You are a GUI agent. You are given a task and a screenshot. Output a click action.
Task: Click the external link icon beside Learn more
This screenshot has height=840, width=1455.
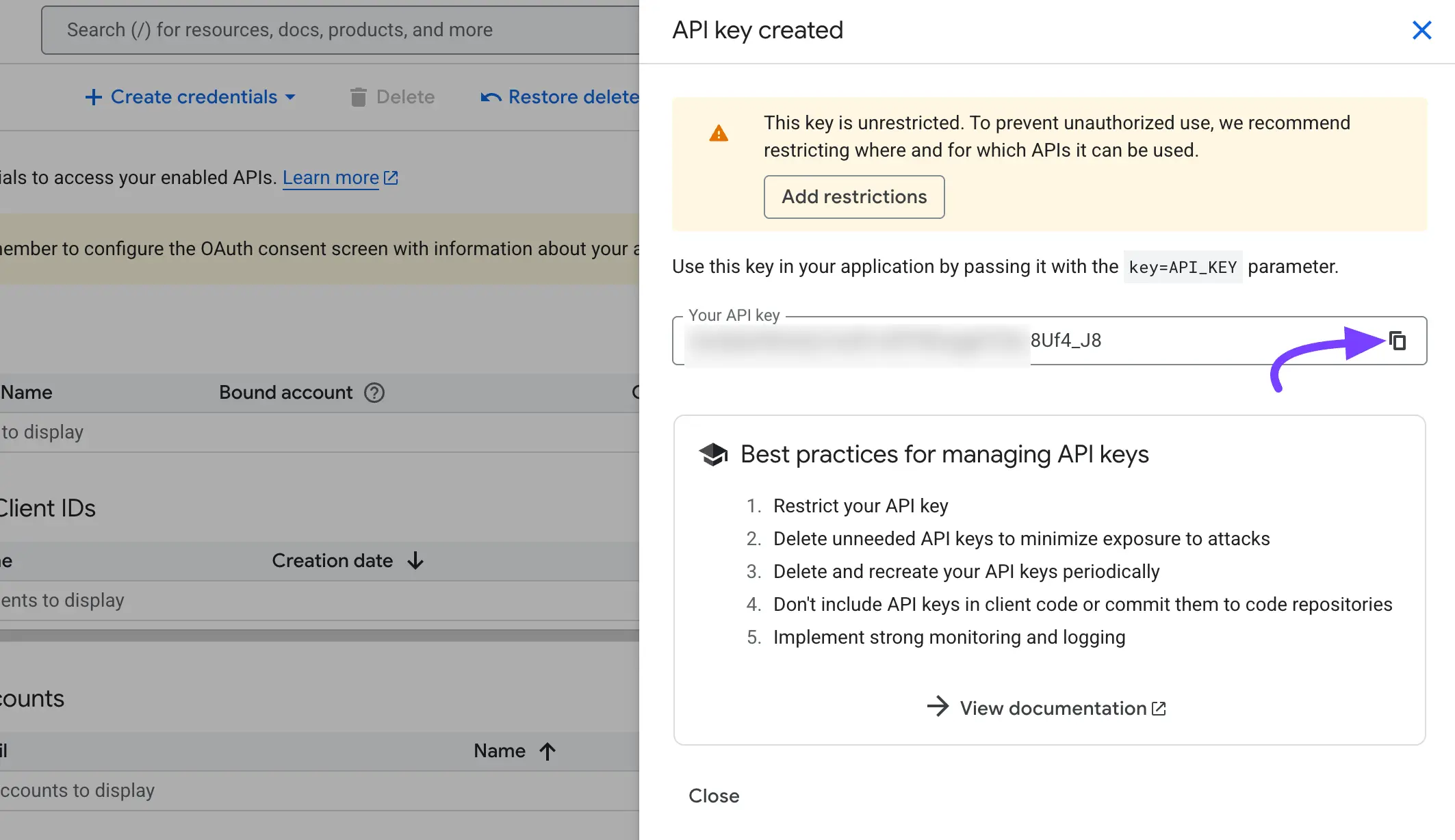(x=390, y=177)
